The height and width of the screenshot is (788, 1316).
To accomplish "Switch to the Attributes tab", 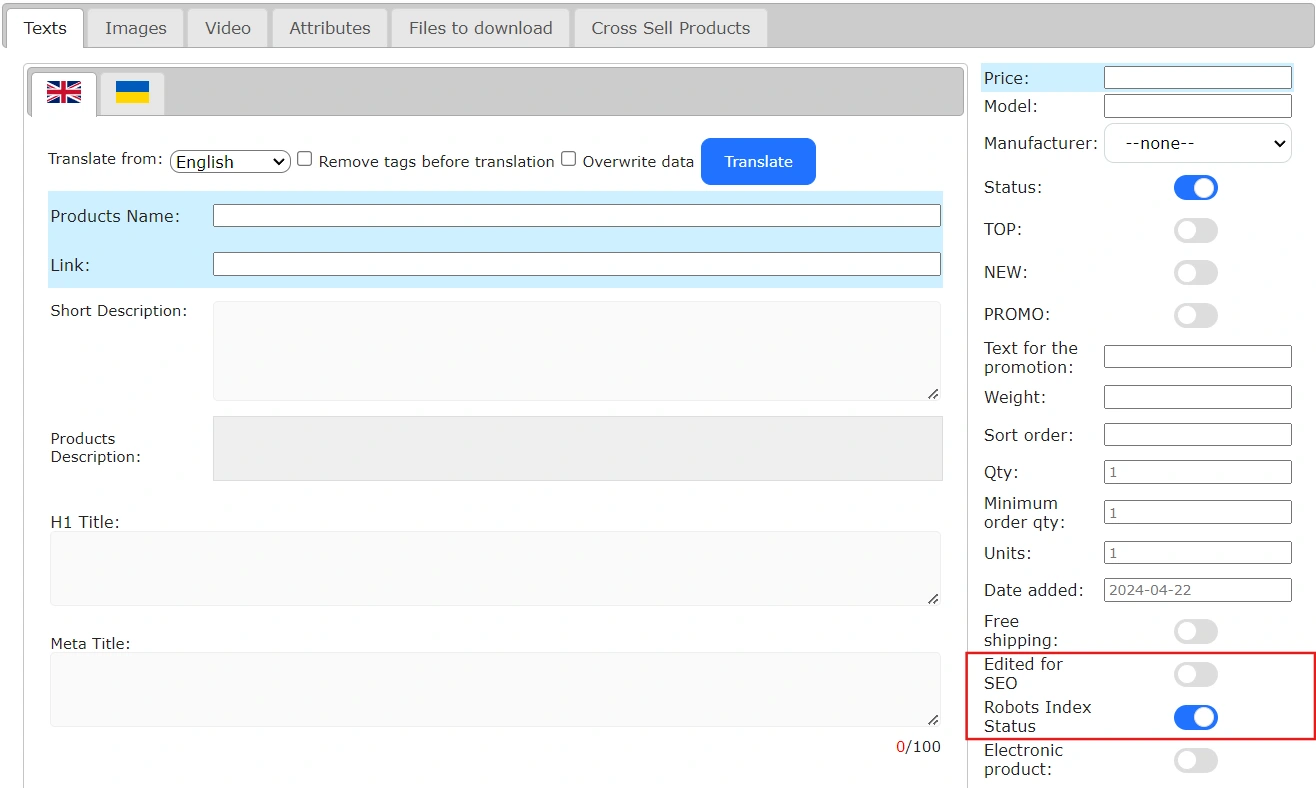I will (330, 28).
